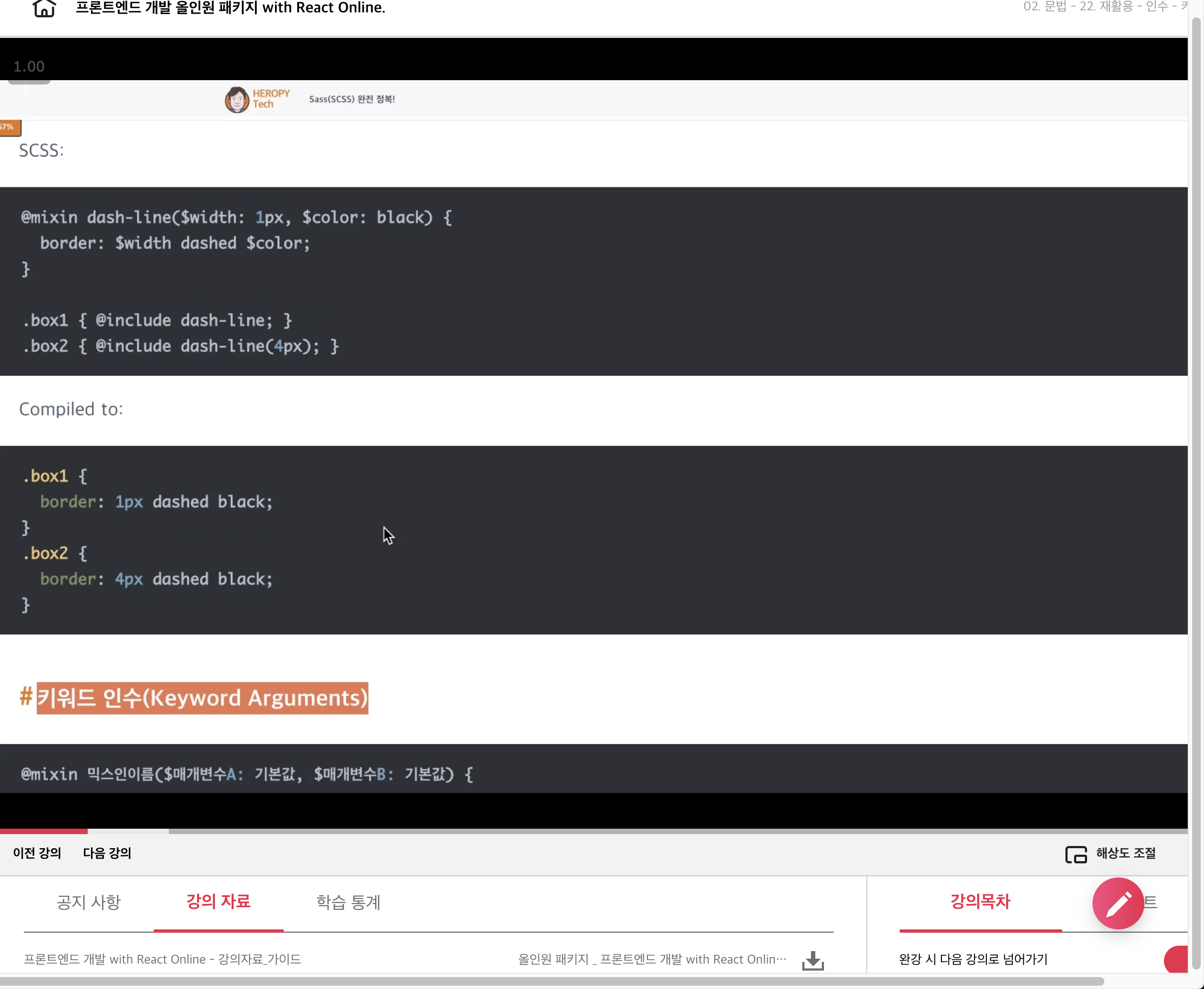Viewport: 1204px width, 989px height.
Task: Open the 1.00 playback speed control
Action: [29, 67]
